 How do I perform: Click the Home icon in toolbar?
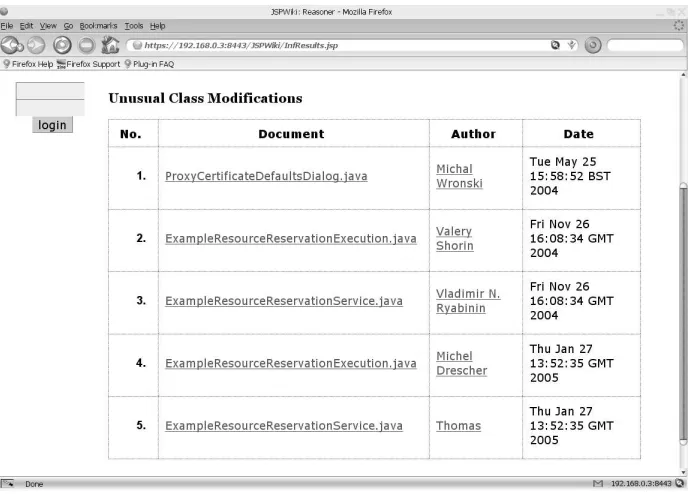point(110,45)
